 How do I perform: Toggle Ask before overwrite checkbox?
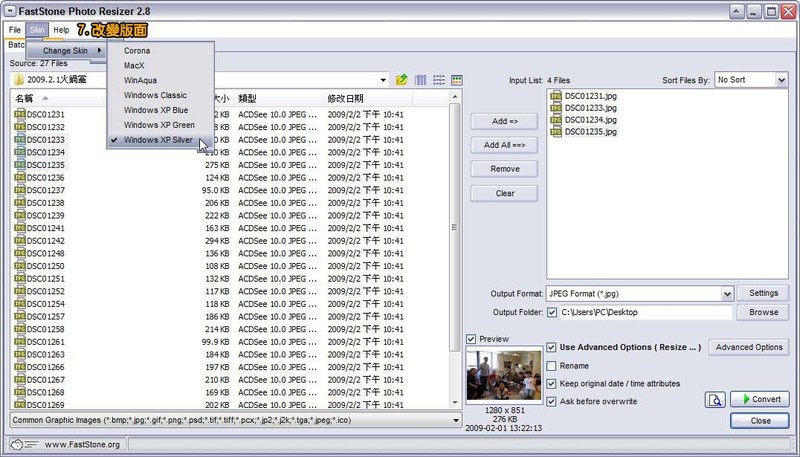point(551,401)
